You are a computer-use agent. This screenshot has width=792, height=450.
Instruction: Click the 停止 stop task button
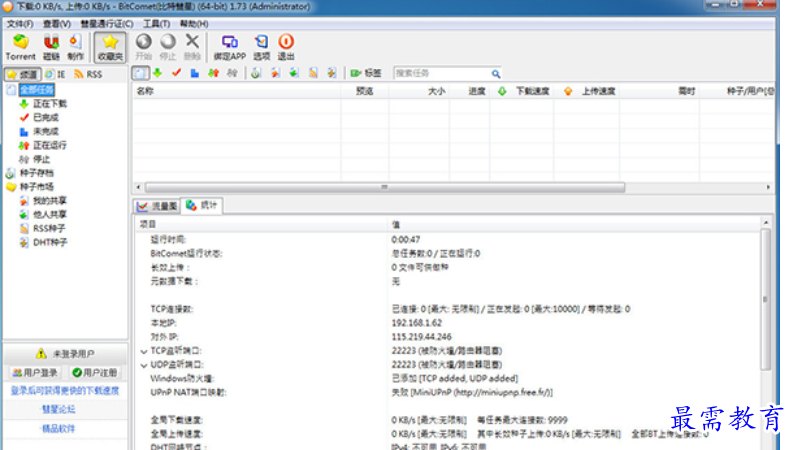168,47
